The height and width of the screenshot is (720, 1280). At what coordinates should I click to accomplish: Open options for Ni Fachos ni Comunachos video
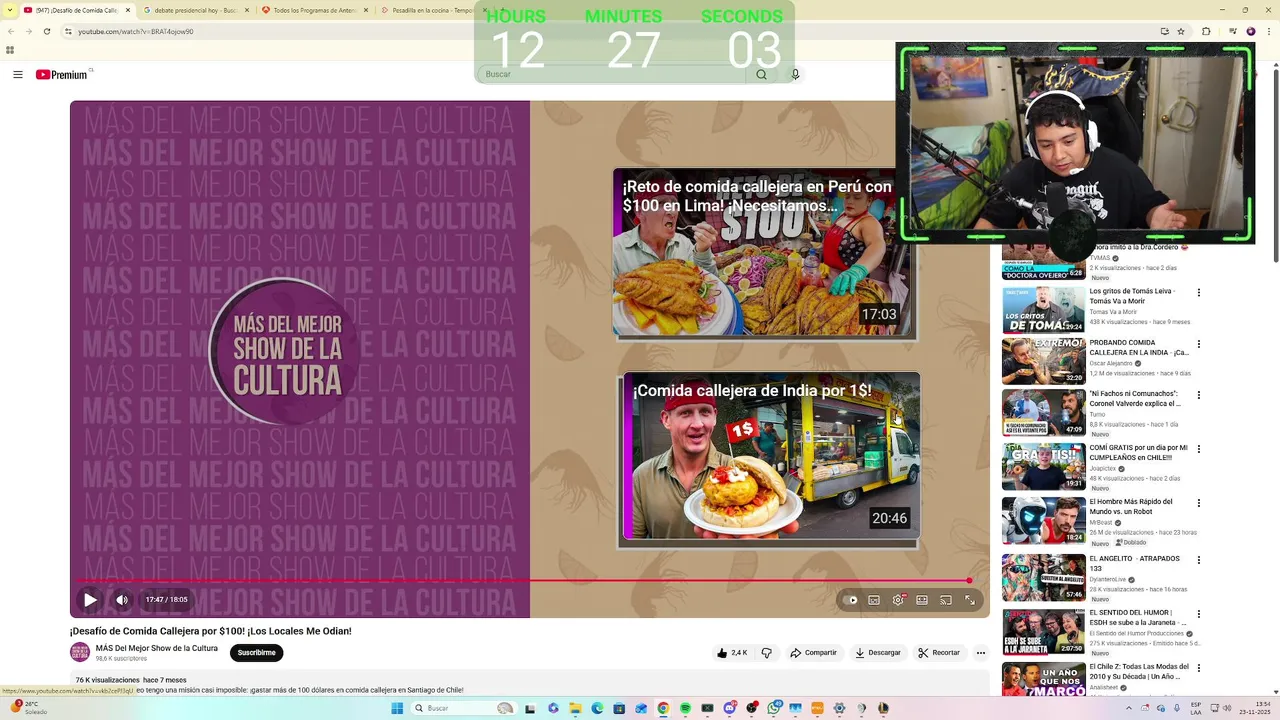tap(1199, 395)
